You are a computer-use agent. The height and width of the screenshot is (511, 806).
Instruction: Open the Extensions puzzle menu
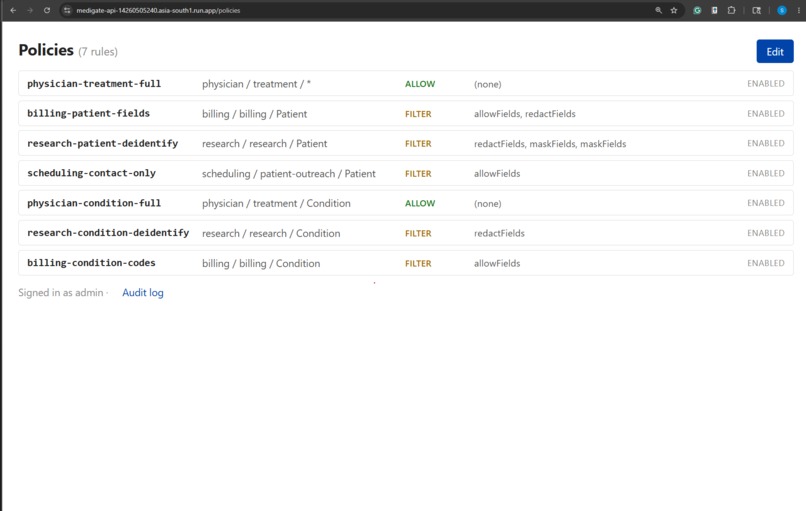[731, 10]
